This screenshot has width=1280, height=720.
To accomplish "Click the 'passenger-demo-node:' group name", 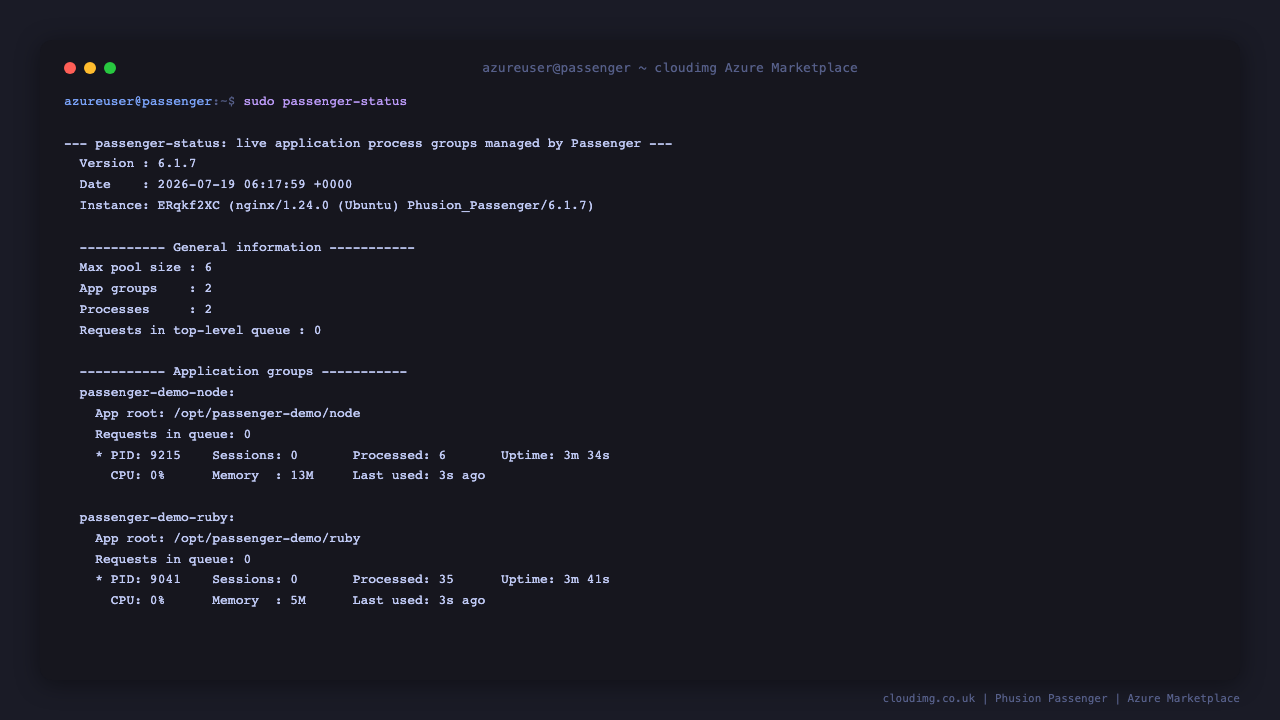I will [x=157, y=393].
